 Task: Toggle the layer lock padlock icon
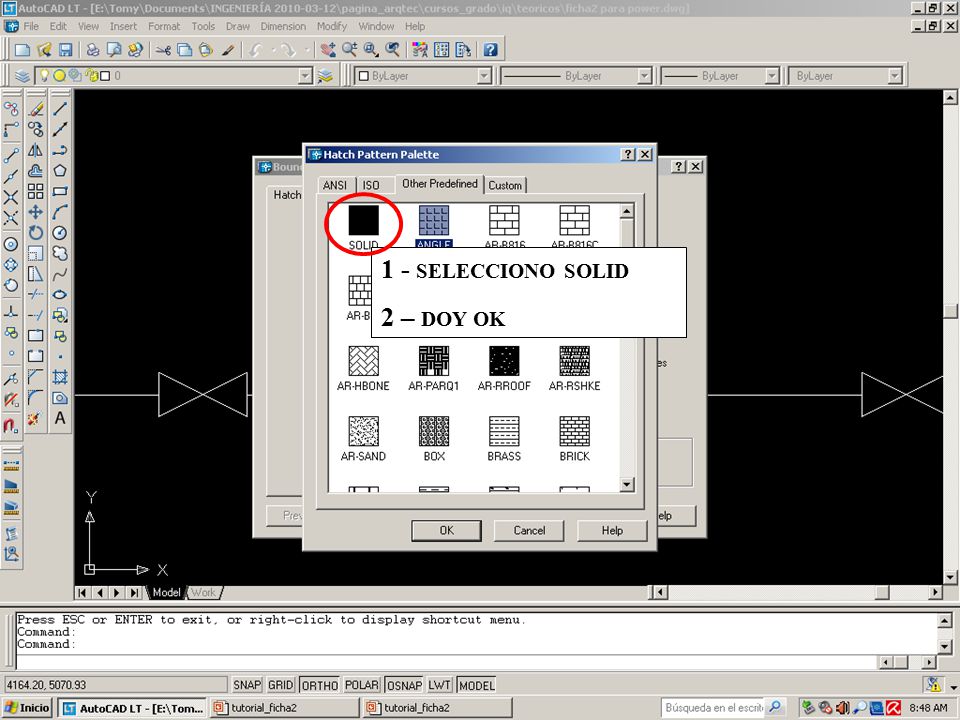click(x=92, y=76)
